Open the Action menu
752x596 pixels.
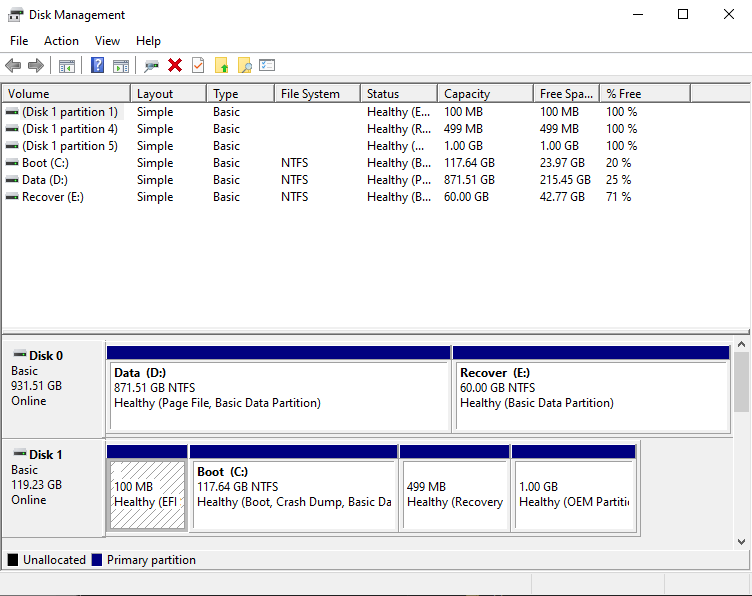pos(61,41)
